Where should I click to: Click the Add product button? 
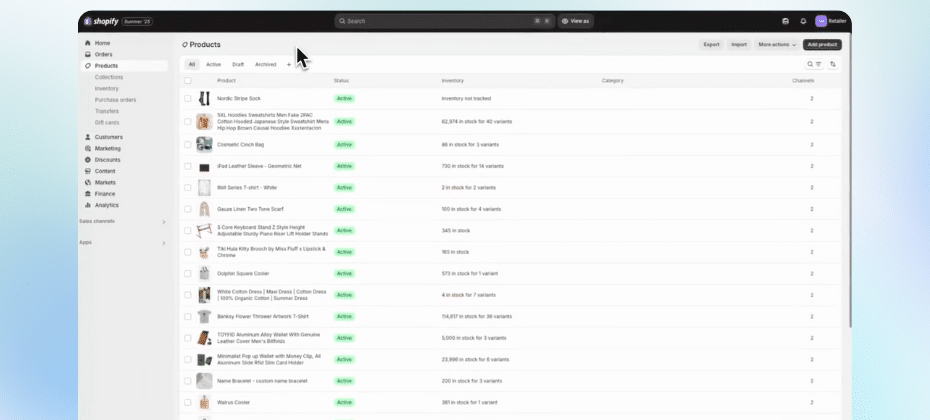pyautogui.click(x=822, y=44)
